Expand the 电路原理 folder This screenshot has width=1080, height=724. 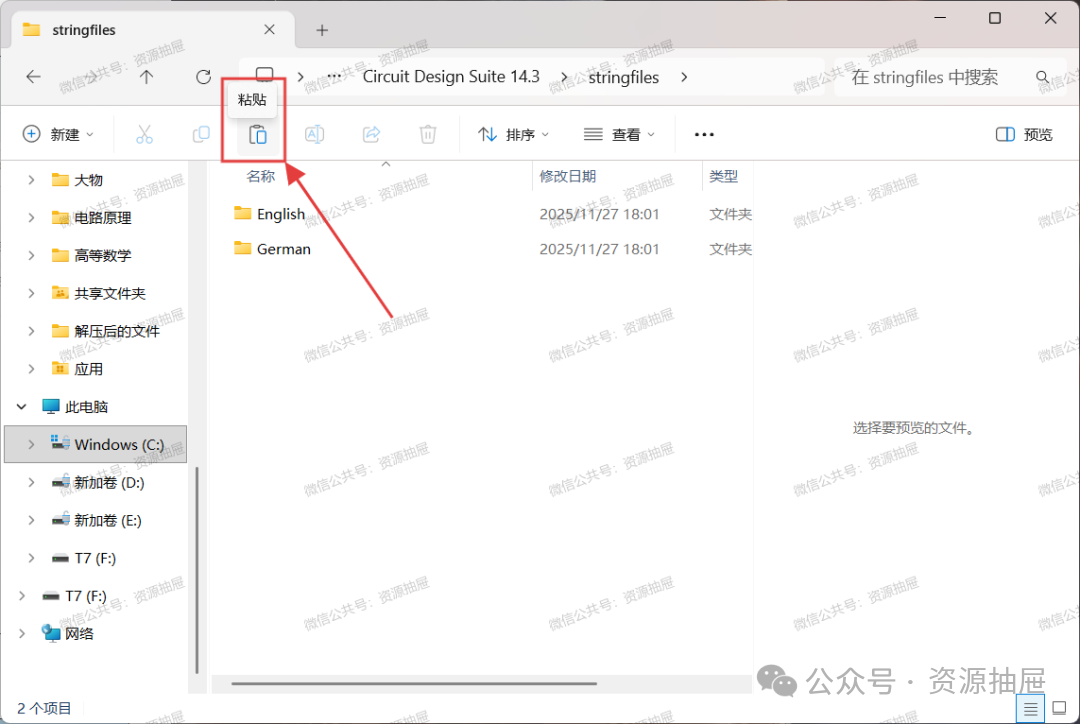(x=31, y=218)
